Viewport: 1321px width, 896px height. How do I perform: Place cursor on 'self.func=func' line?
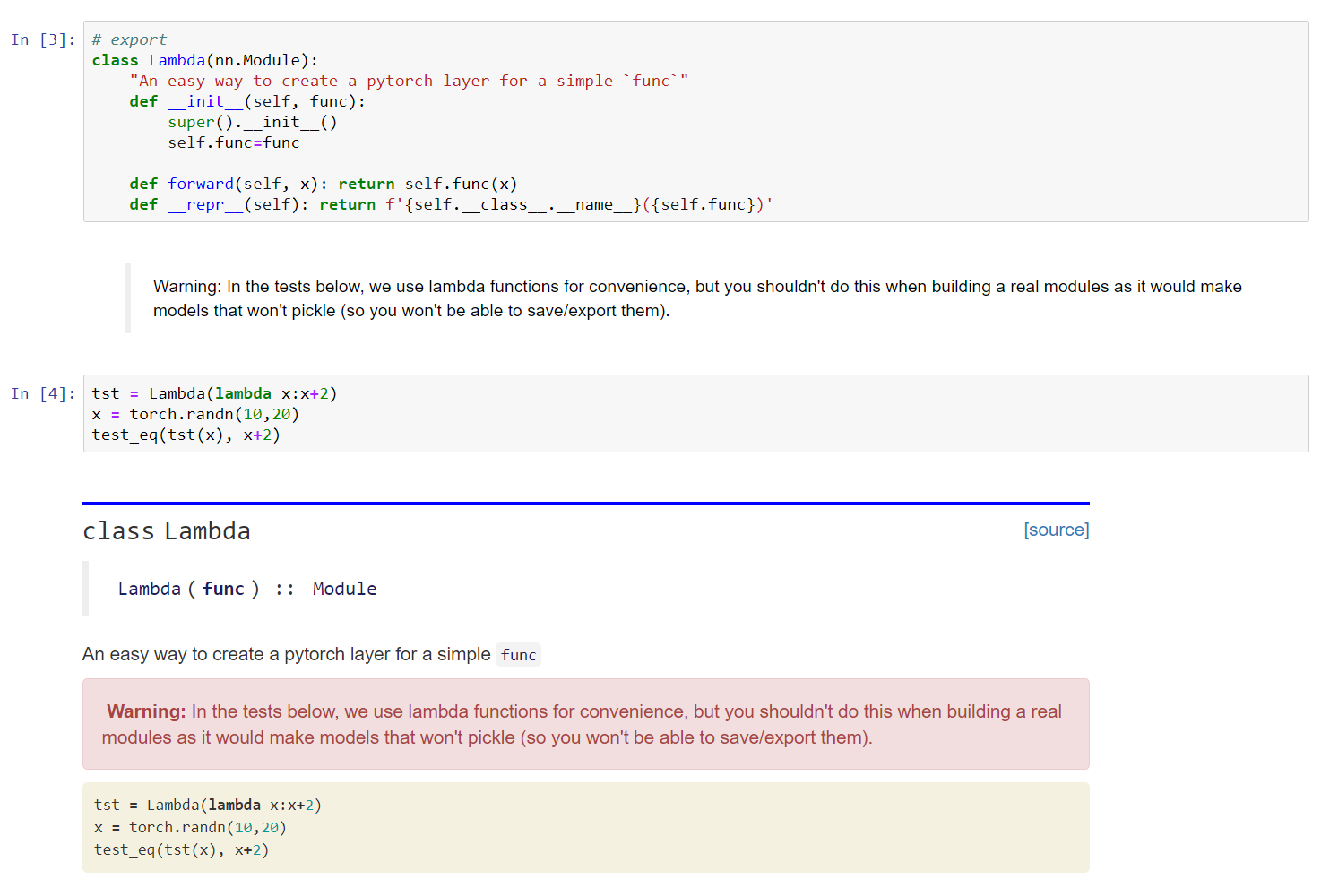pos(233,142)
